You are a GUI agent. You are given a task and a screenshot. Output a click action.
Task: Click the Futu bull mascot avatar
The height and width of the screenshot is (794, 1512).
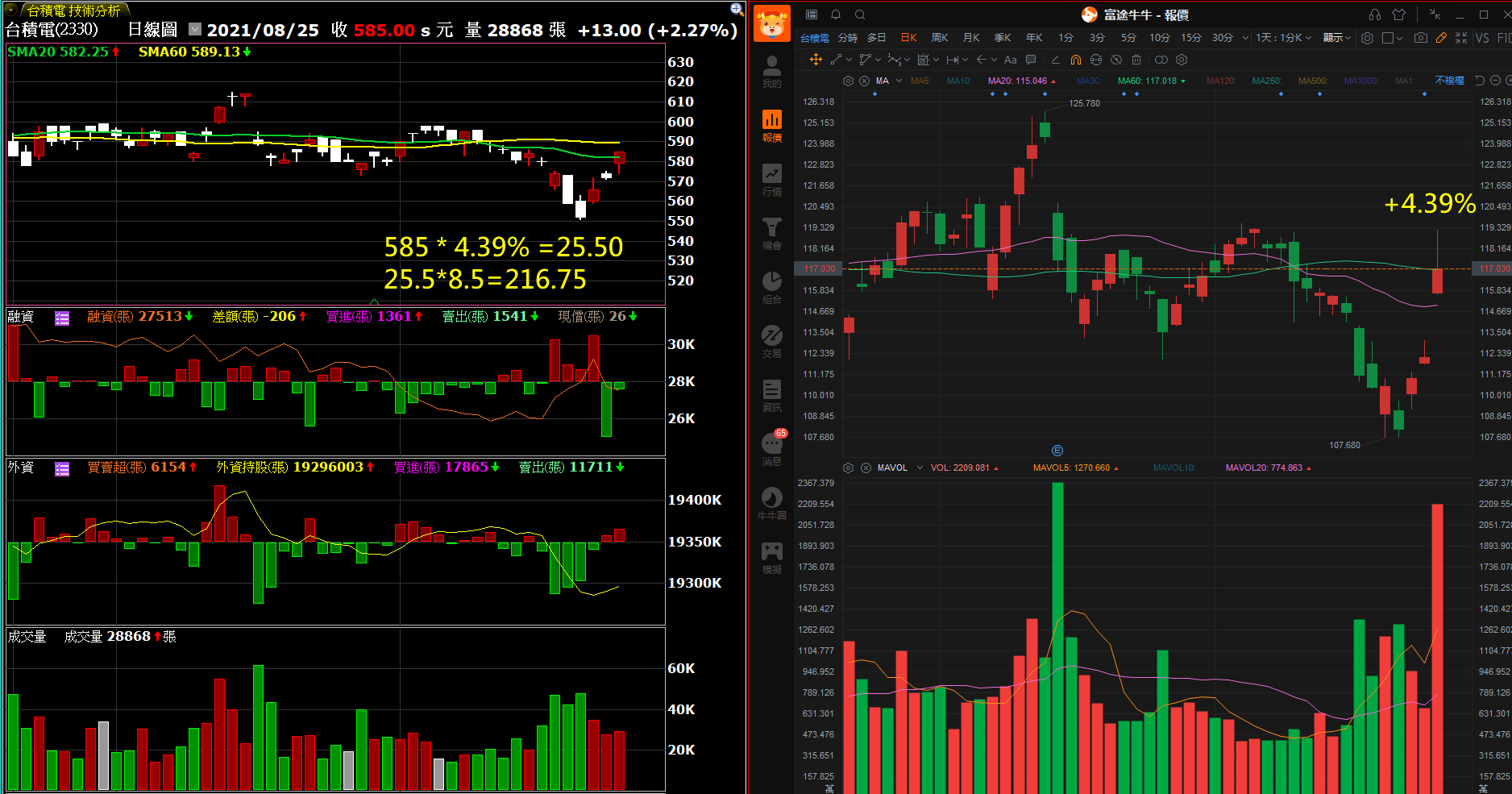772,23
